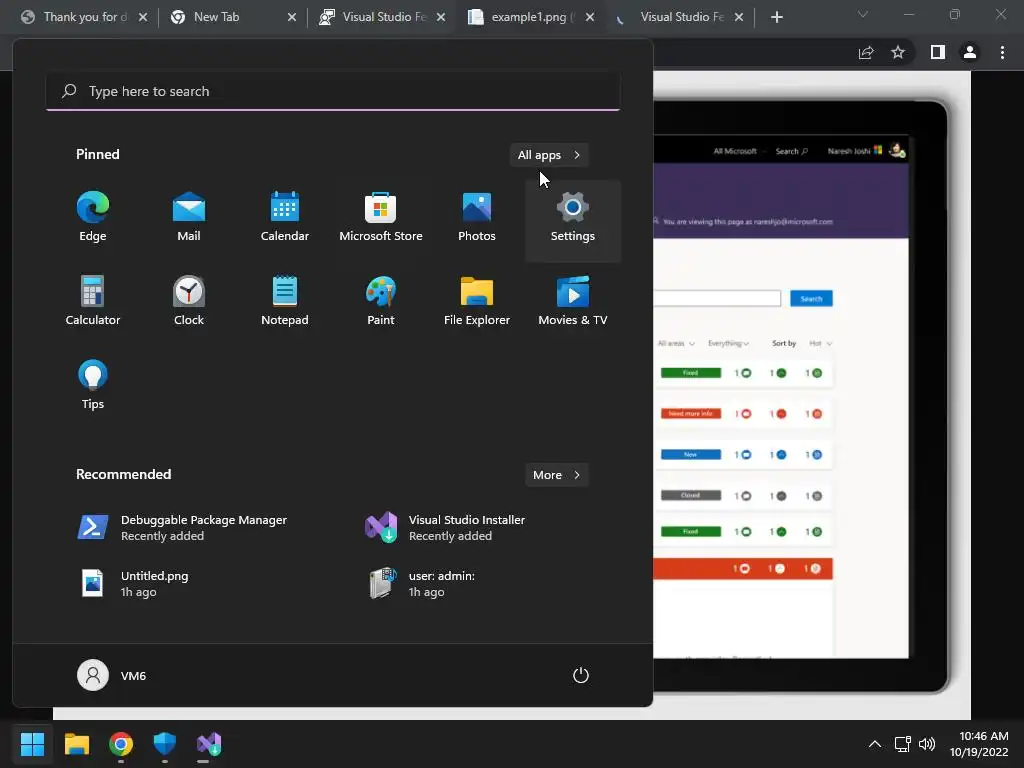Image resolution: width=1024 pixels, height=768 pixels.
Task: Click the power button in Start menu
Action: coord(581,675)
